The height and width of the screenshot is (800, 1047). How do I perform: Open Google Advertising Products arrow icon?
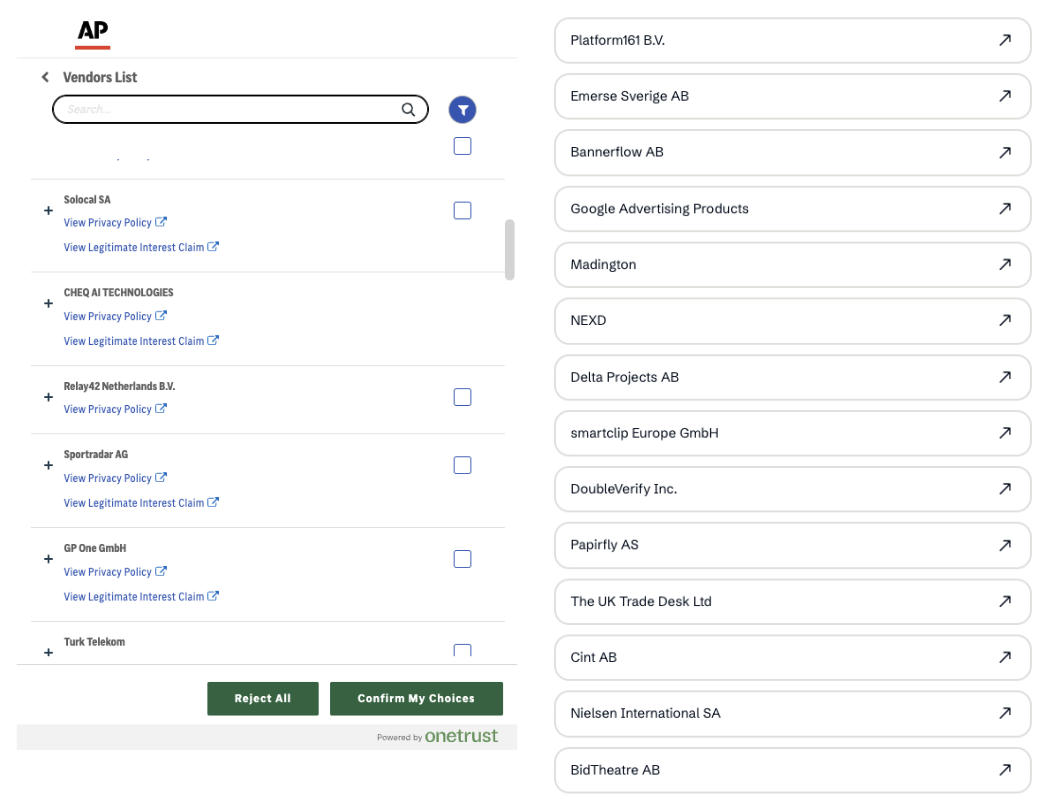1005,208
